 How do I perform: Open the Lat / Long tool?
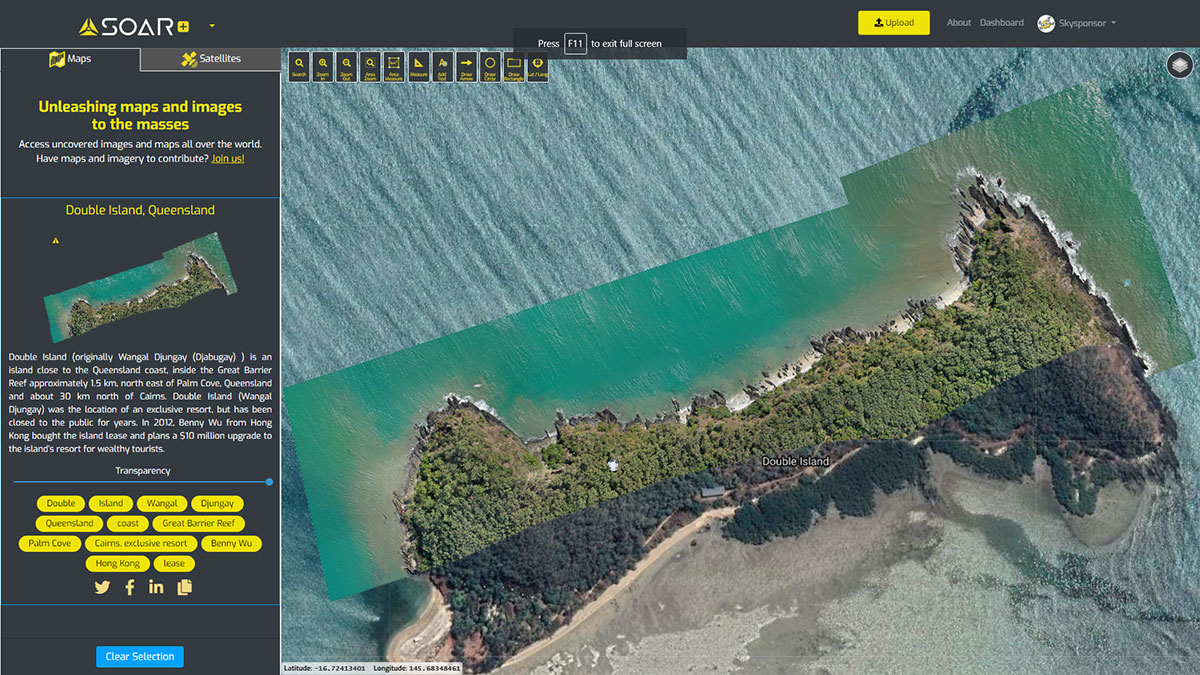click(538, 66)
